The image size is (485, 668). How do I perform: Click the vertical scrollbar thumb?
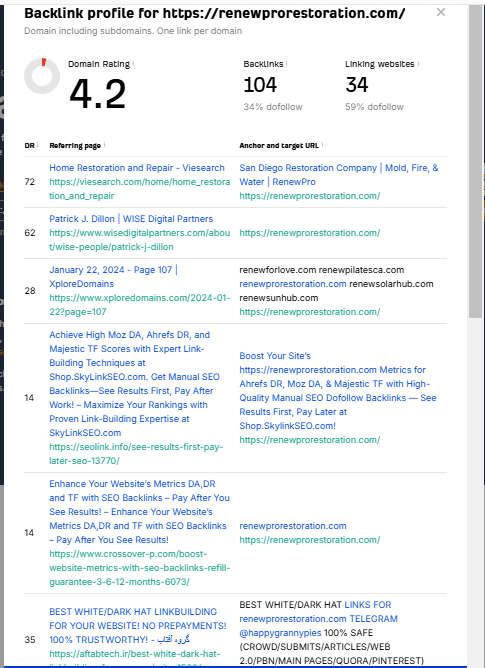[475, 162]
